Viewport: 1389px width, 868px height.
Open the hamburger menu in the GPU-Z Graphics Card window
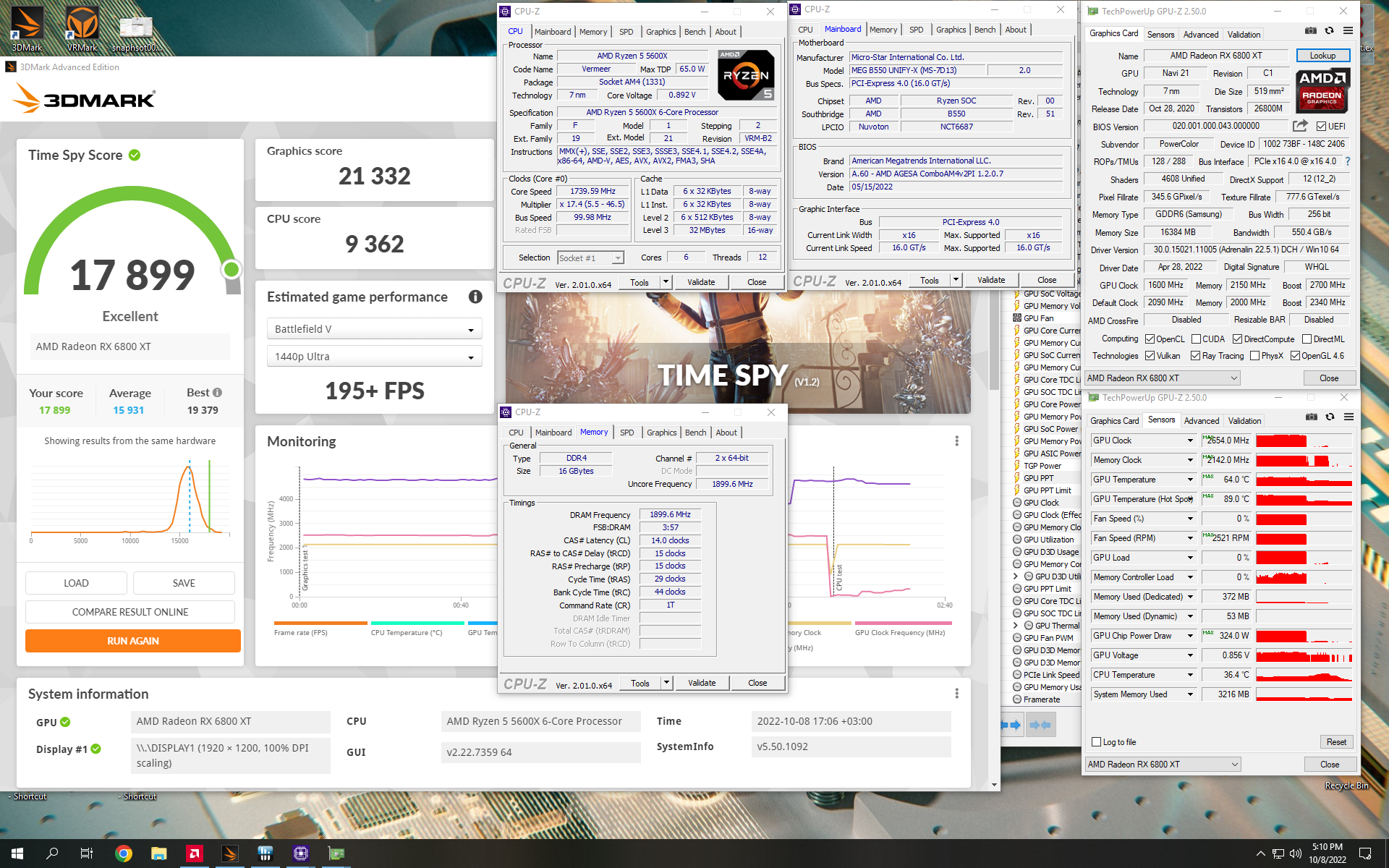pos(1348,31)
